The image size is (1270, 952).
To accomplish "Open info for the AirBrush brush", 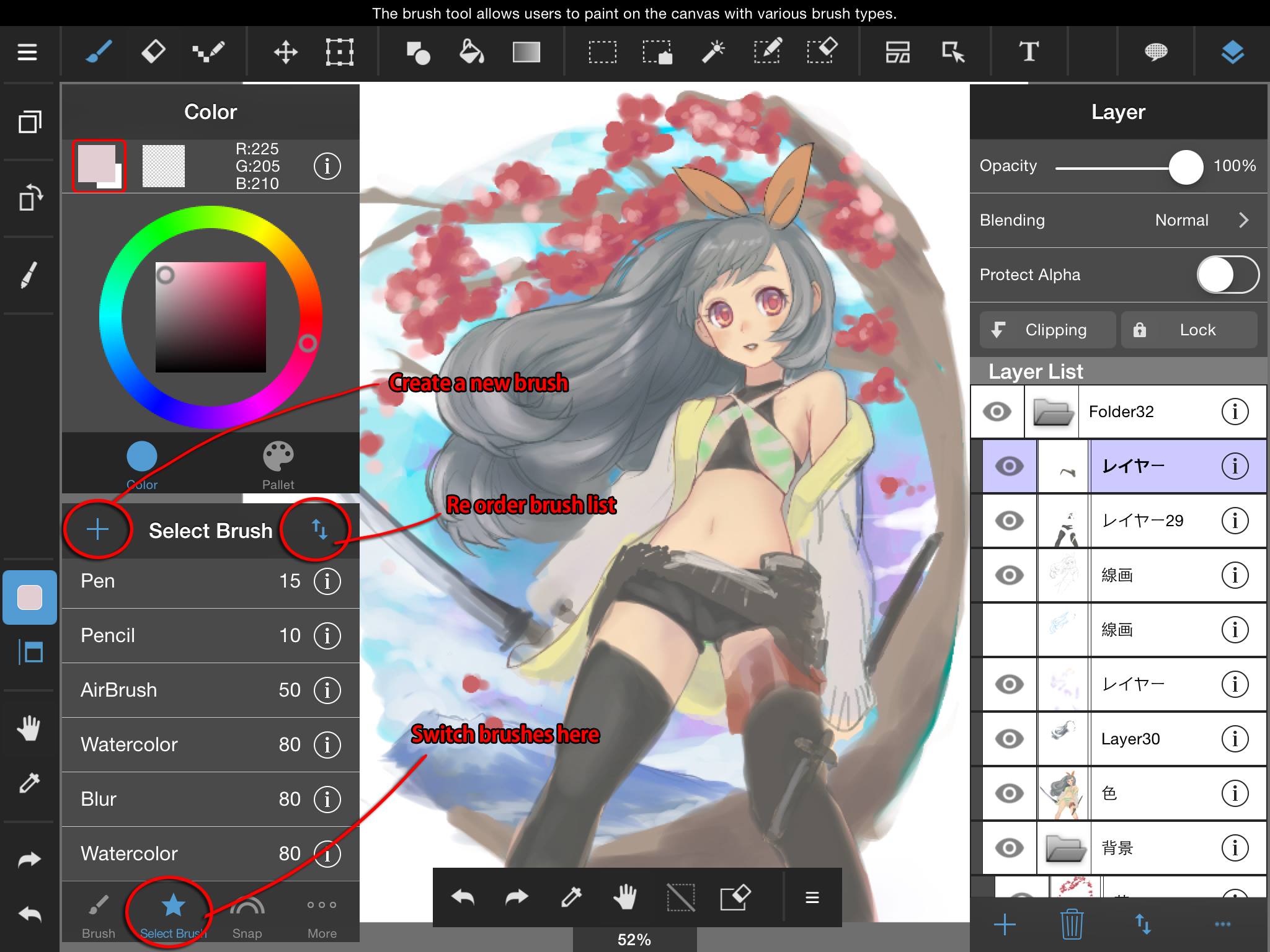I will (x=327, y=690).
